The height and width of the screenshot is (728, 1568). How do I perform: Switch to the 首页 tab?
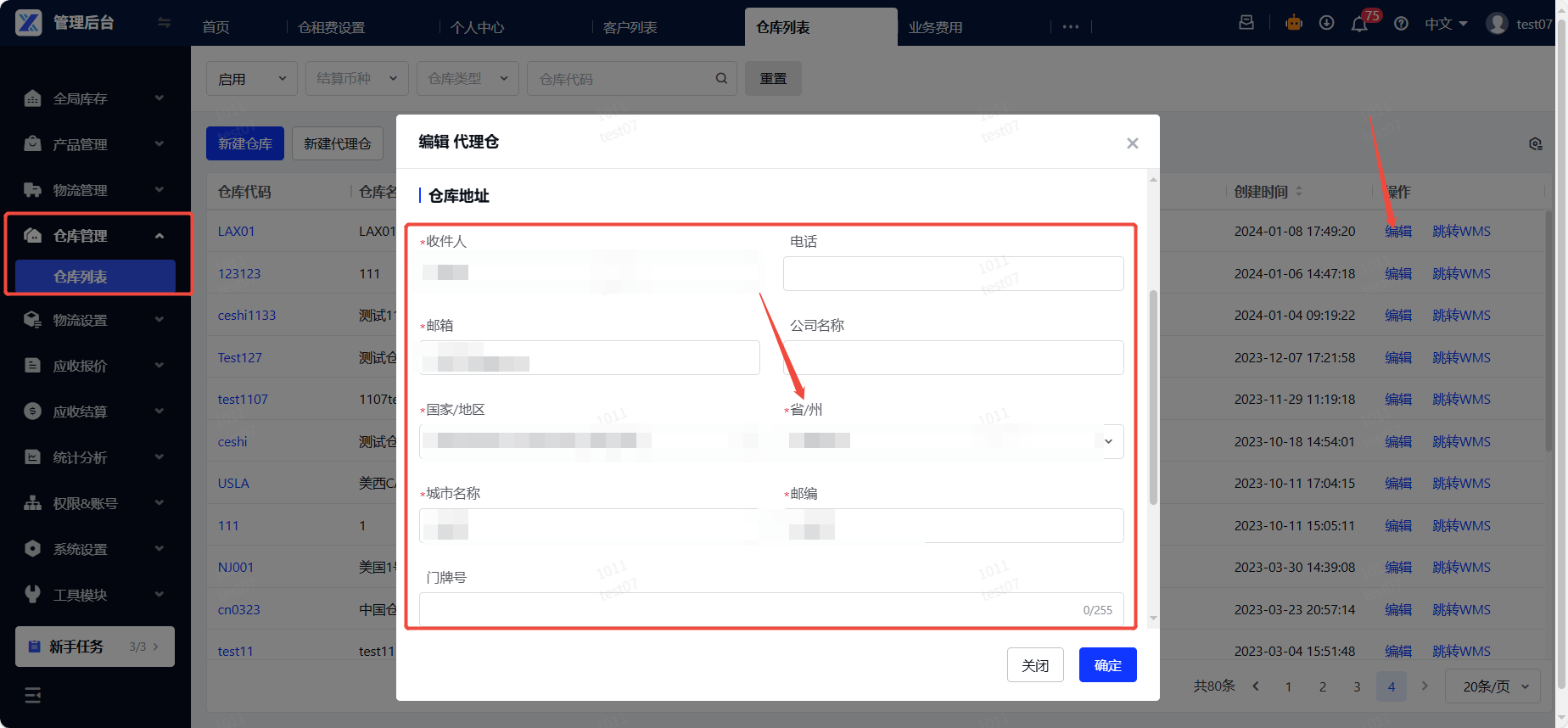pos(216,27)
